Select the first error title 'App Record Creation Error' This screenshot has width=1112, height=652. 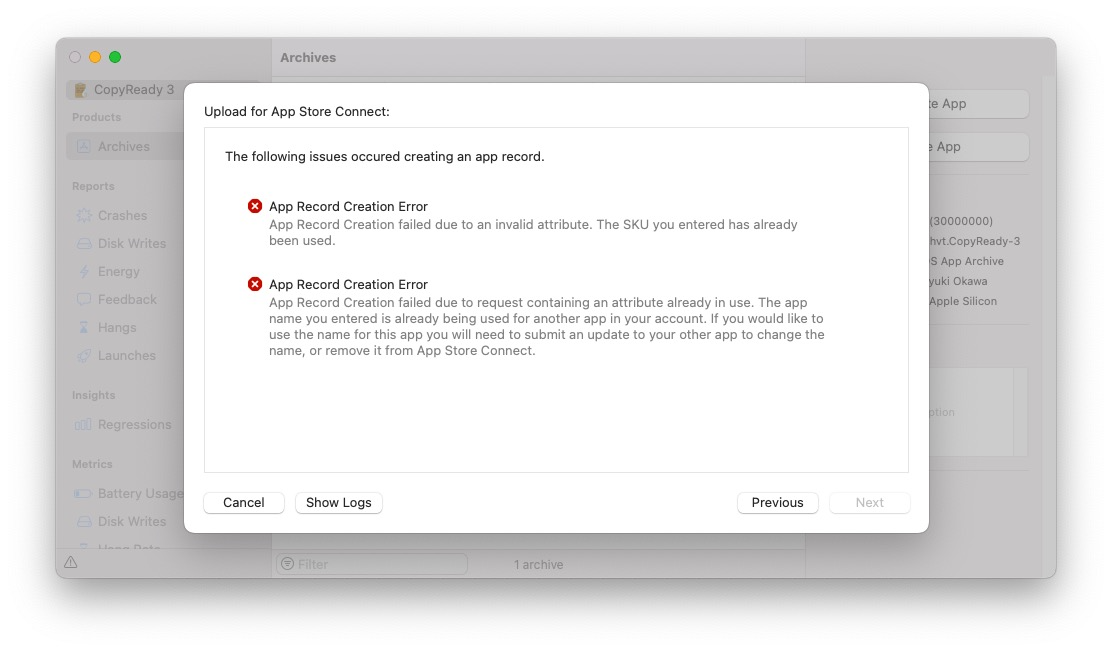point(348,206)
